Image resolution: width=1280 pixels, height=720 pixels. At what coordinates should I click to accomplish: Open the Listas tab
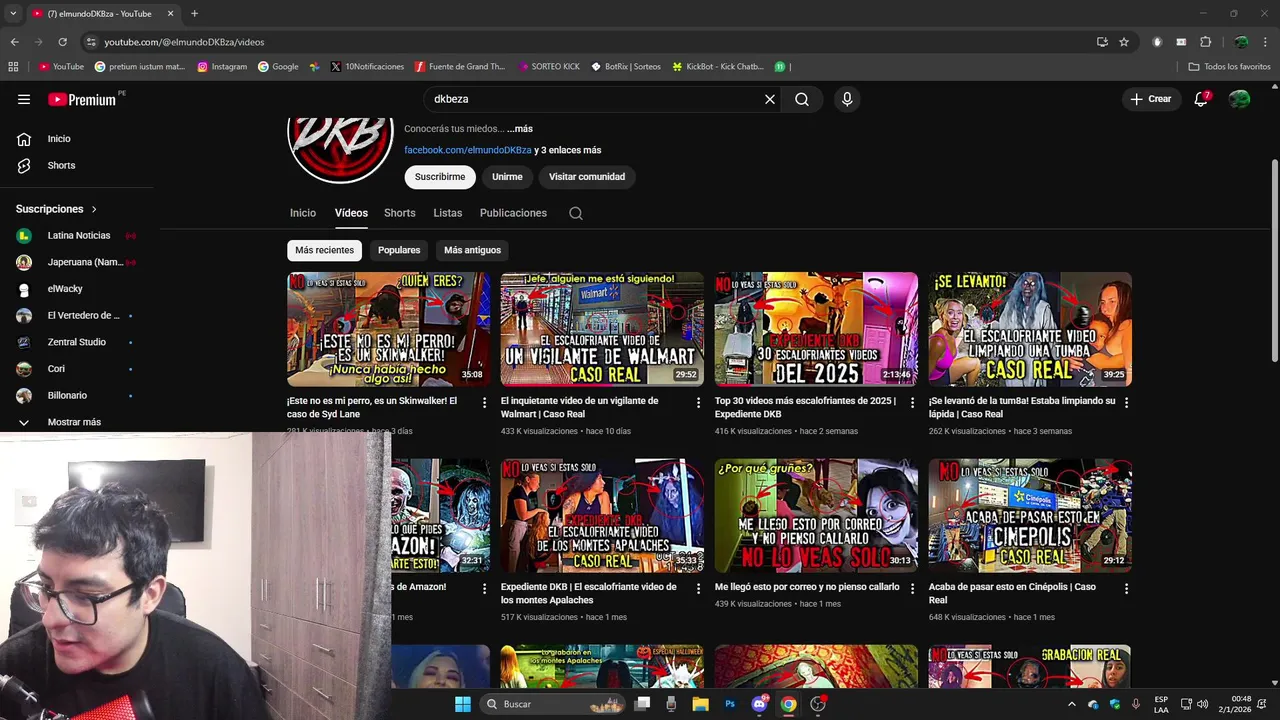[447, 213]
